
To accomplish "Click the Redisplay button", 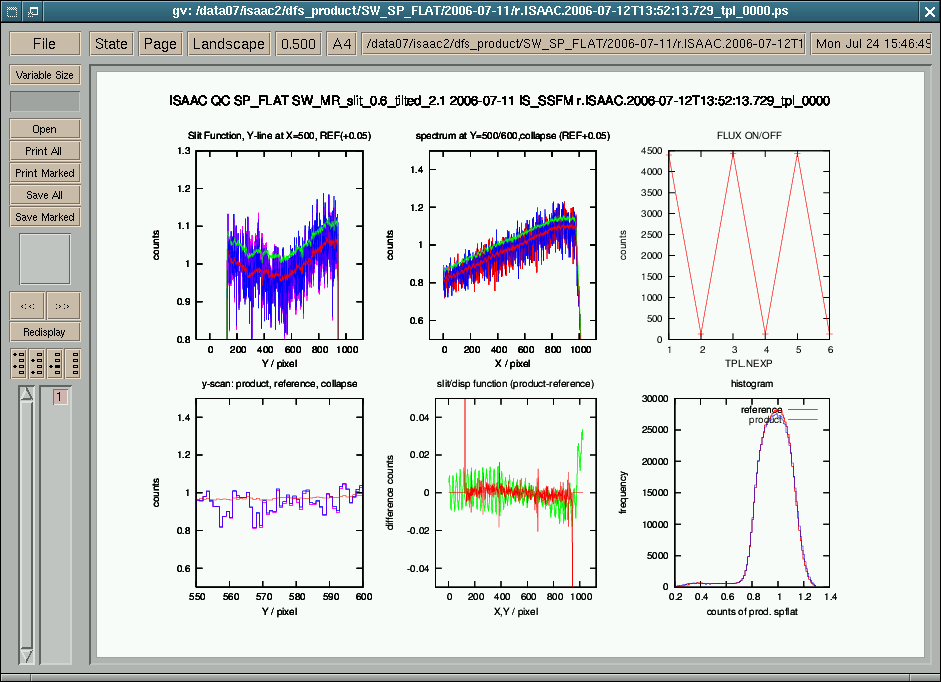I will pyautogui.click(x=44, y=331).
